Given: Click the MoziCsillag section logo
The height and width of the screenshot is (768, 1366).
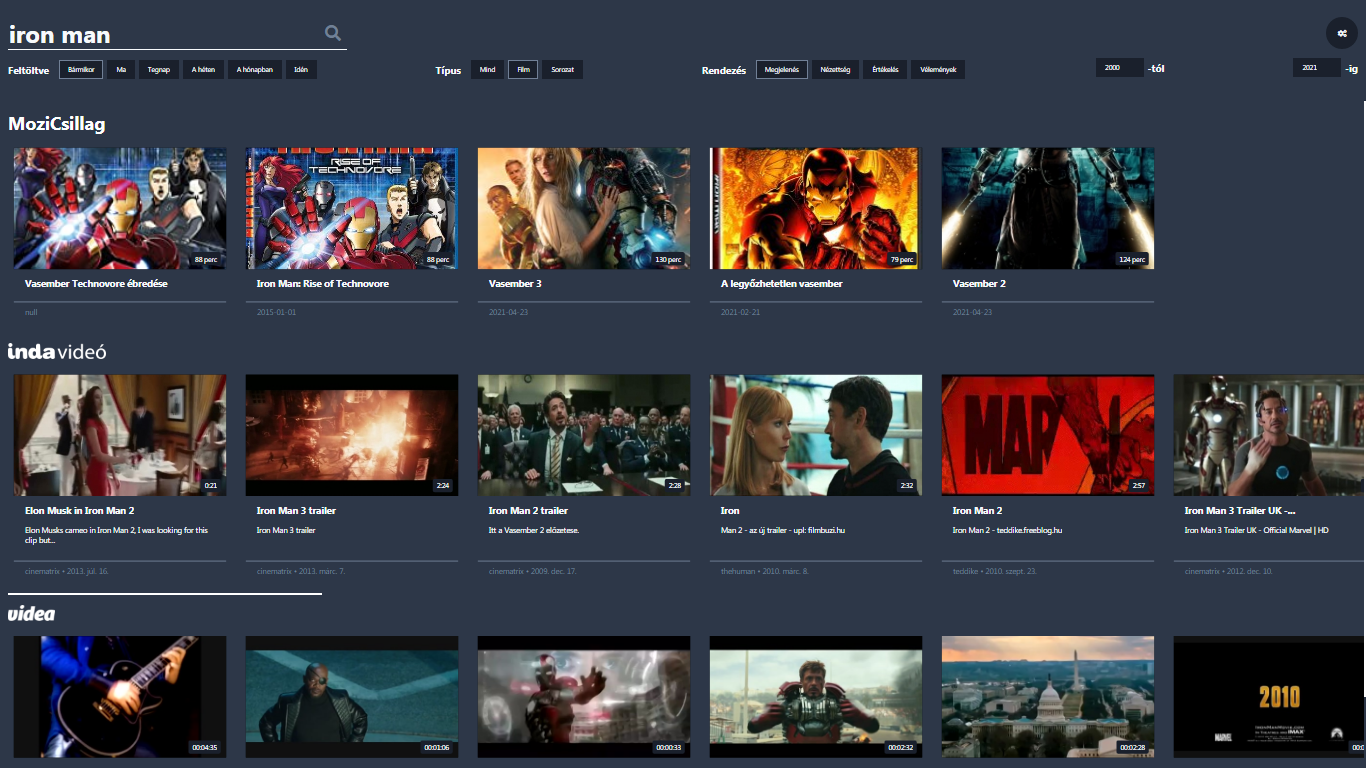Looking at the screenshot, I should [x=57, y=124].
